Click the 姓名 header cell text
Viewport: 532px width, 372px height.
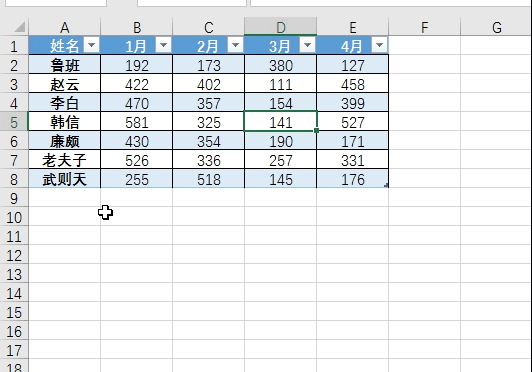[64, 46]
